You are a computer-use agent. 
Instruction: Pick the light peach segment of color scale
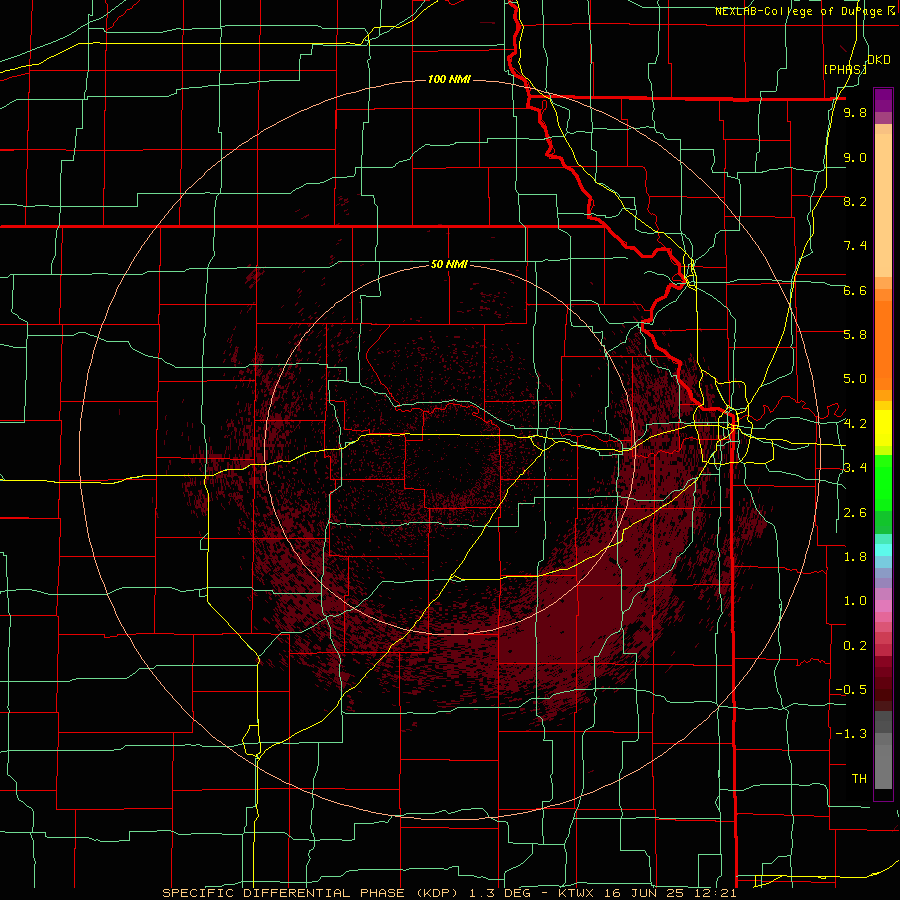tap(883, 207)
